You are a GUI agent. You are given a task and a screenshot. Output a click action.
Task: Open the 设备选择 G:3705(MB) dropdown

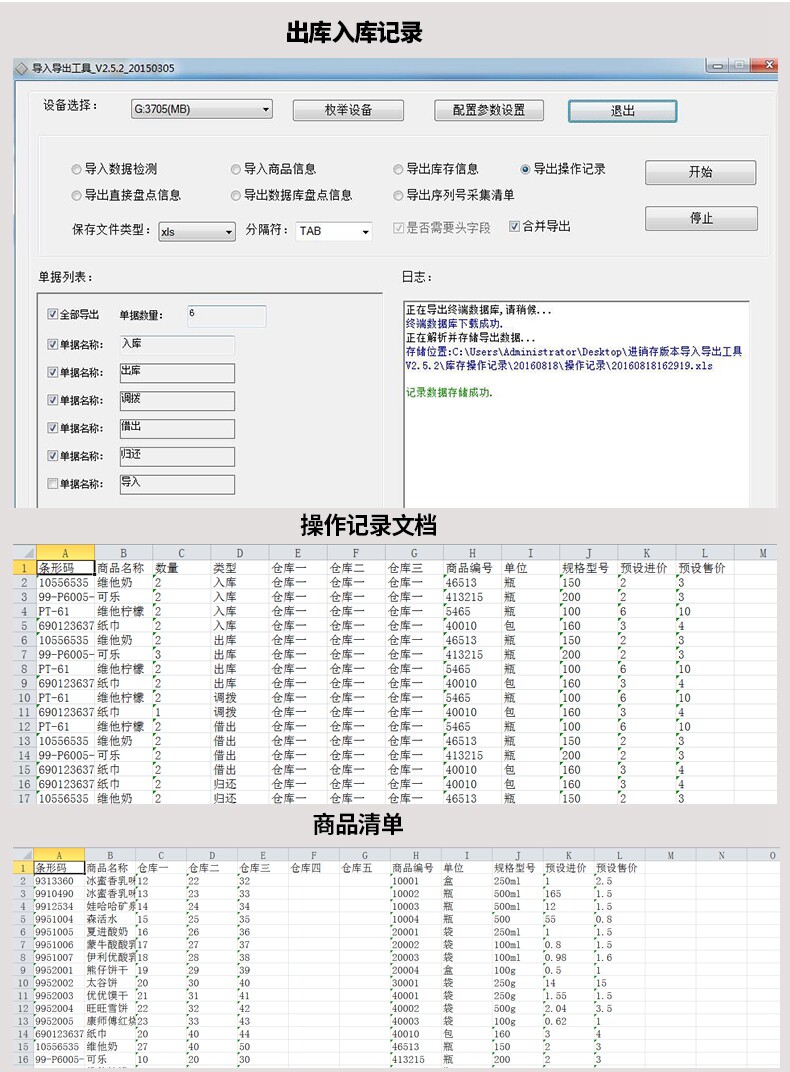[x=202, y=109]
